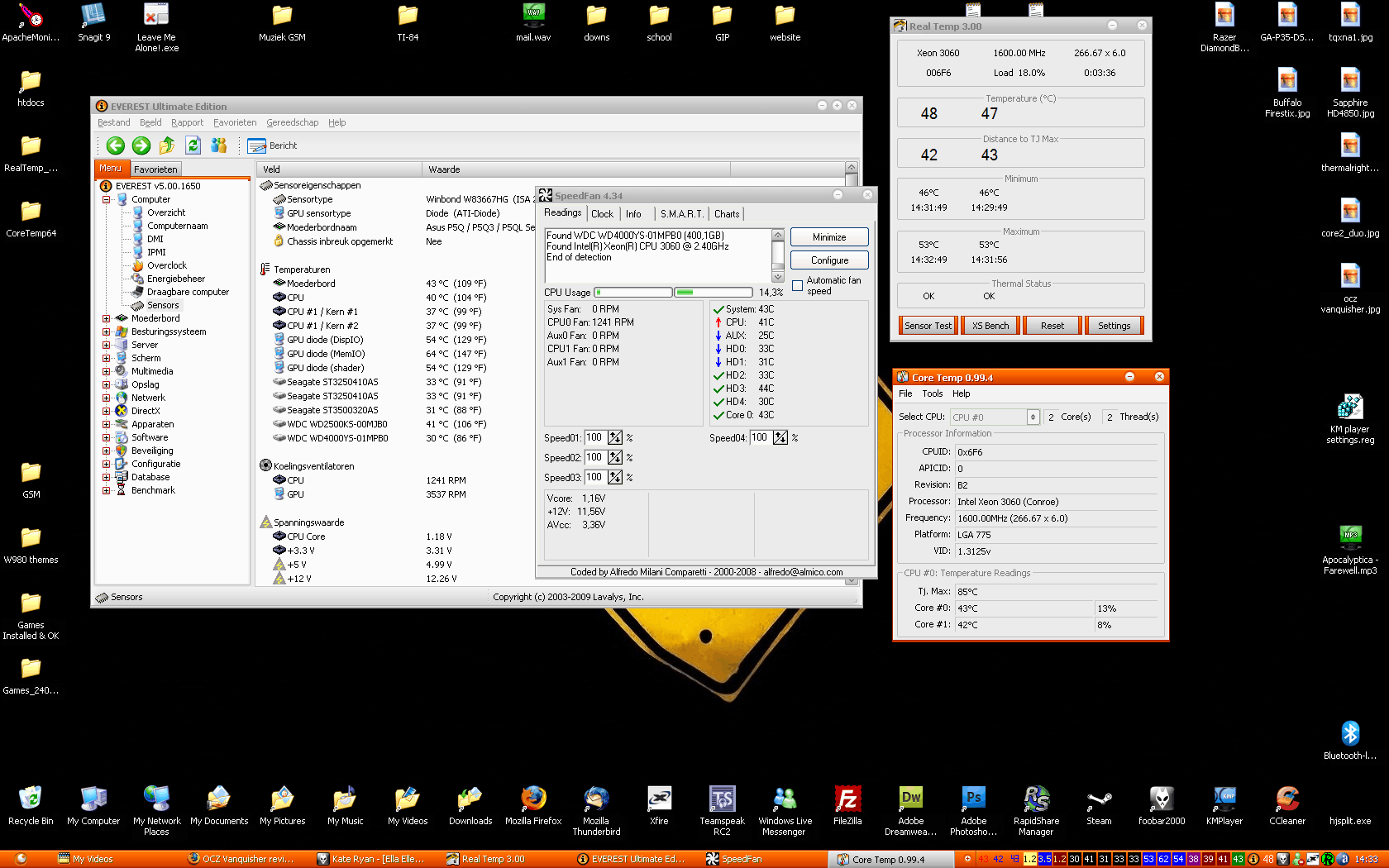Click SpeedFan Minimize button
The image size is (1389, 868).
829,237
